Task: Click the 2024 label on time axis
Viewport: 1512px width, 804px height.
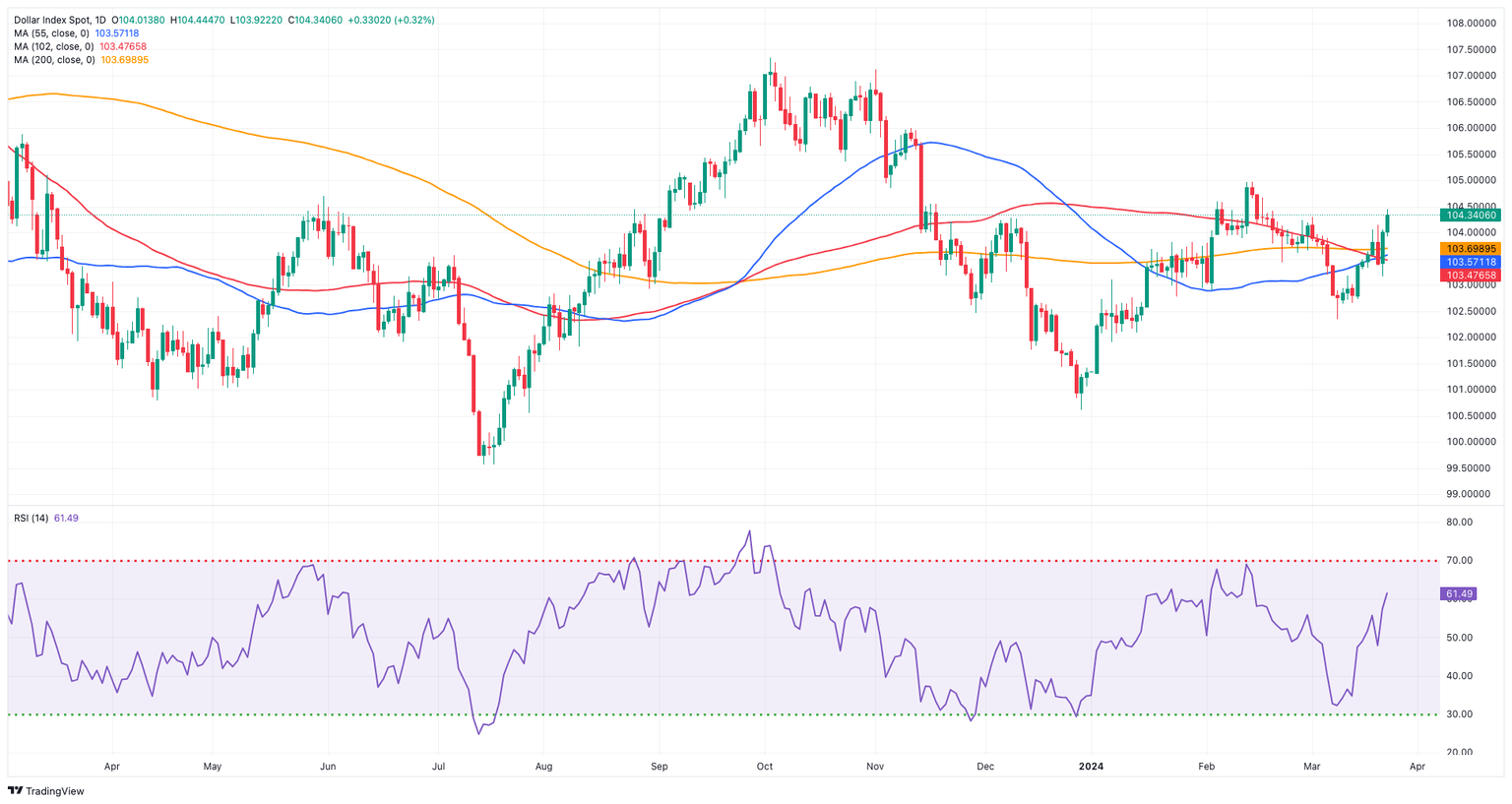Action: click(x=1091, y=766)
